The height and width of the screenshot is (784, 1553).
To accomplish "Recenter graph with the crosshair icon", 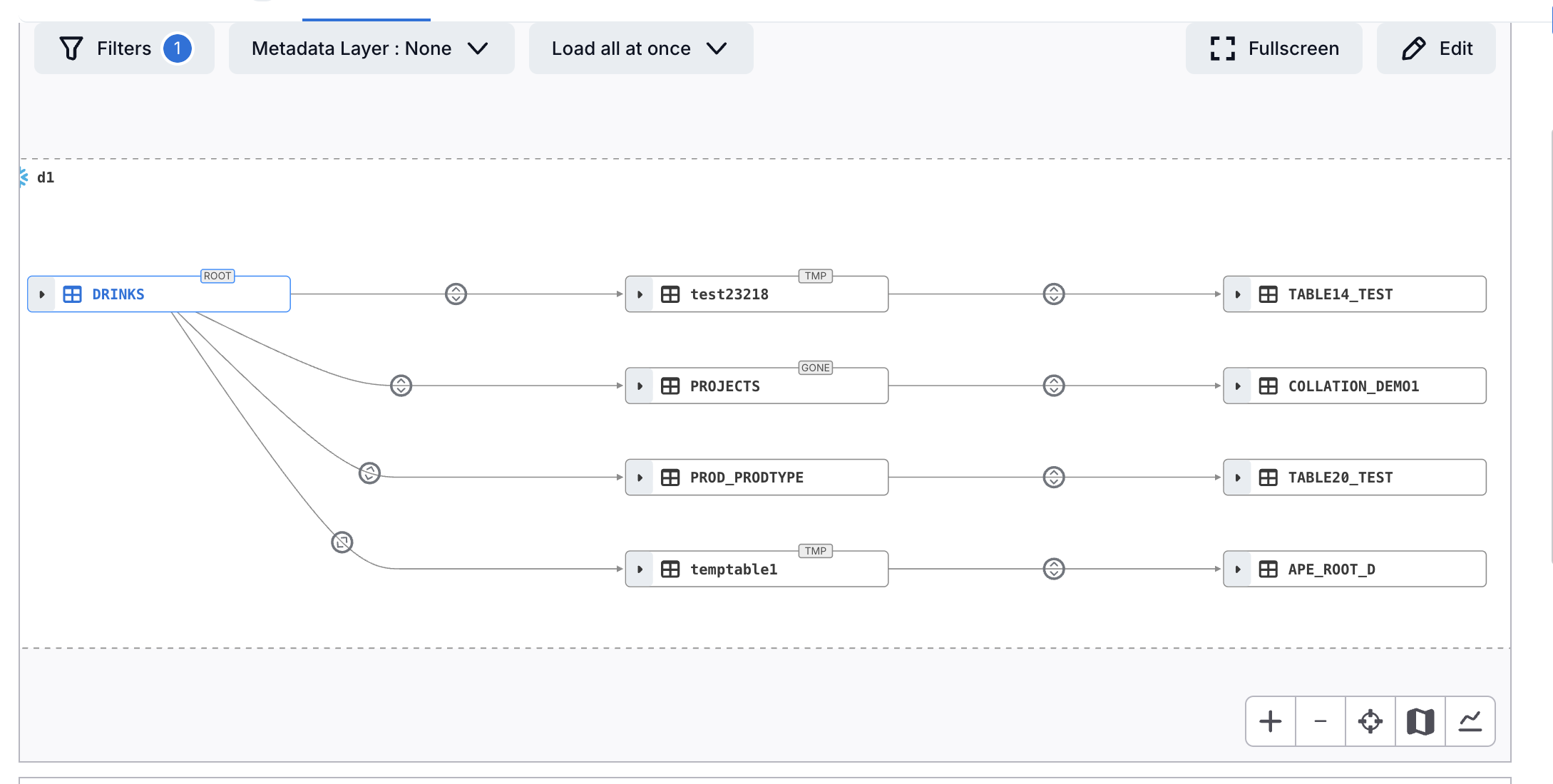I will click(x=1370, y=721).
